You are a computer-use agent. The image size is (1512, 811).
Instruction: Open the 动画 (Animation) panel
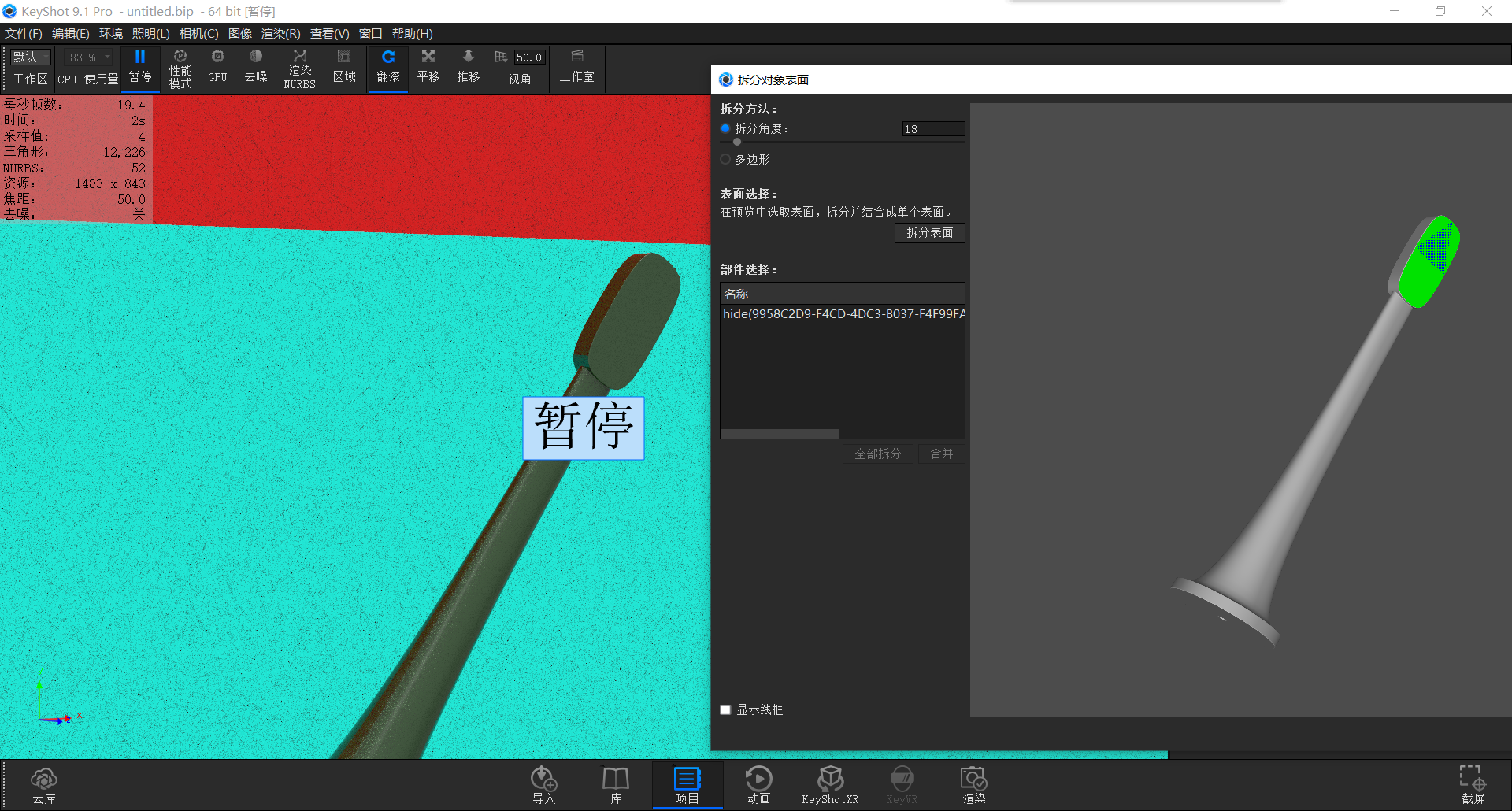coord(758,785)
